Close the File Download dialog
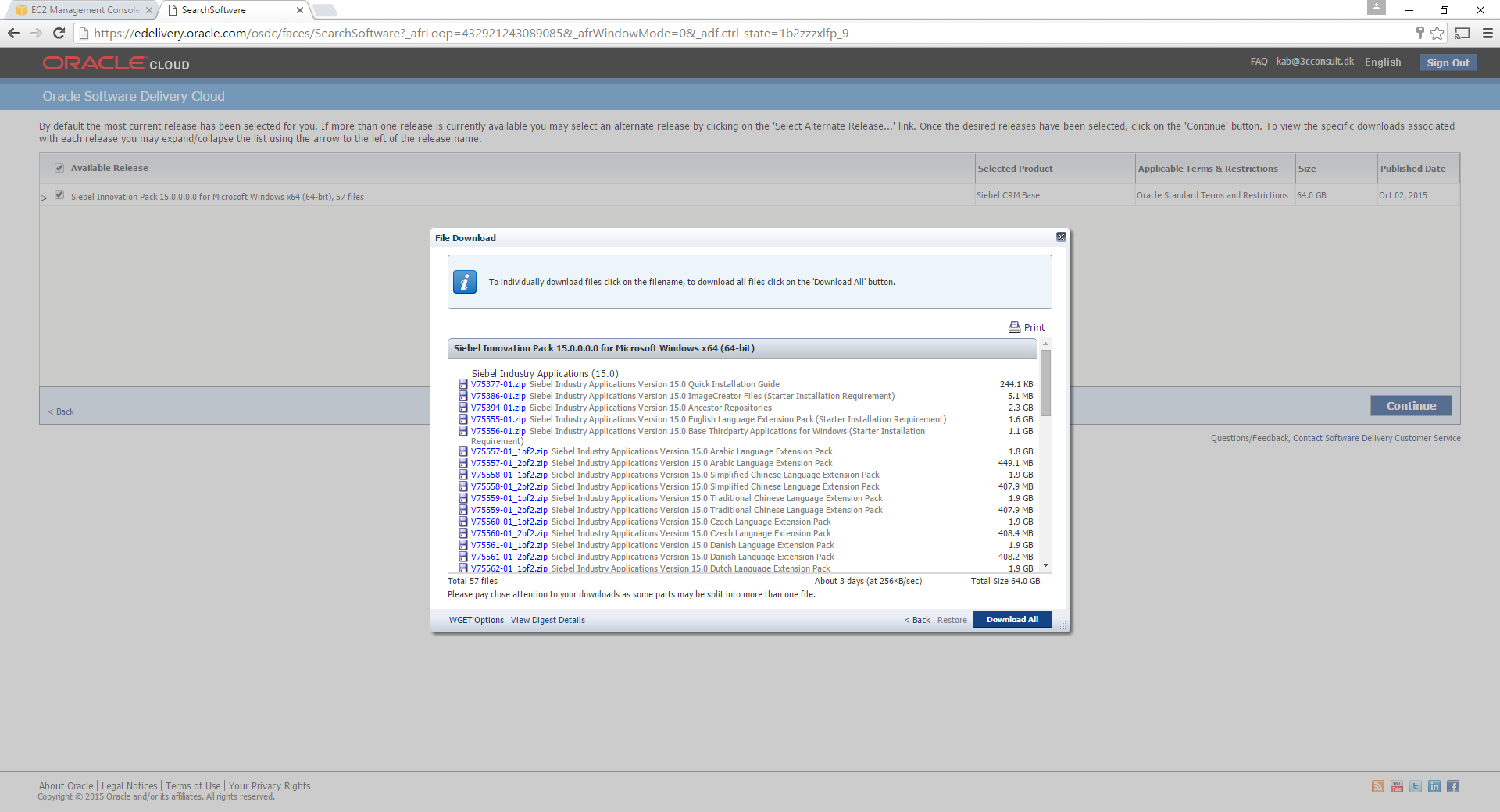Viewport: 1500px width, 812px height. coord(1061,237)
